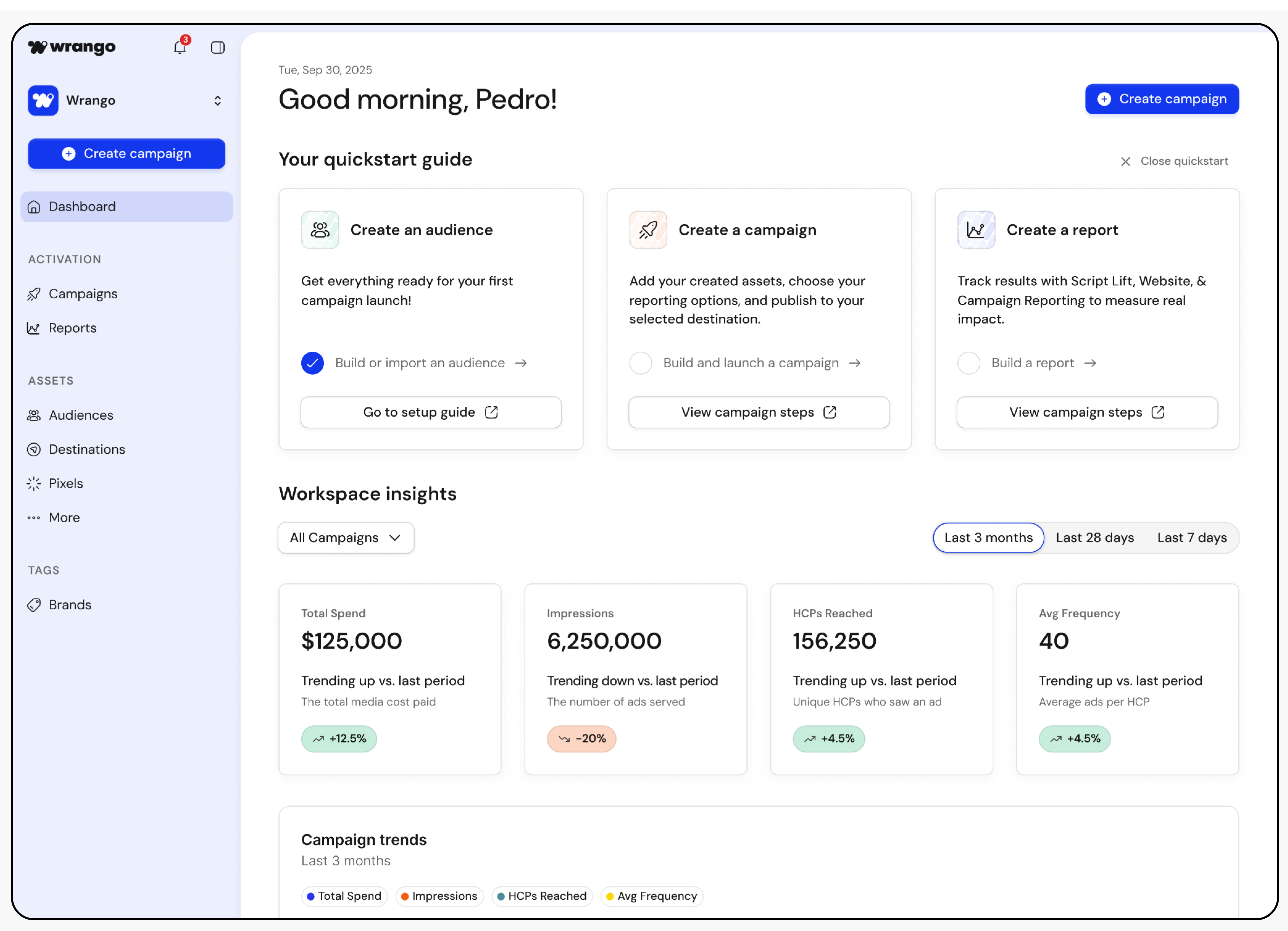This screenshot has height=931, width=1288.
Task: Check the Build a report circle
Action: click(968, 363)
